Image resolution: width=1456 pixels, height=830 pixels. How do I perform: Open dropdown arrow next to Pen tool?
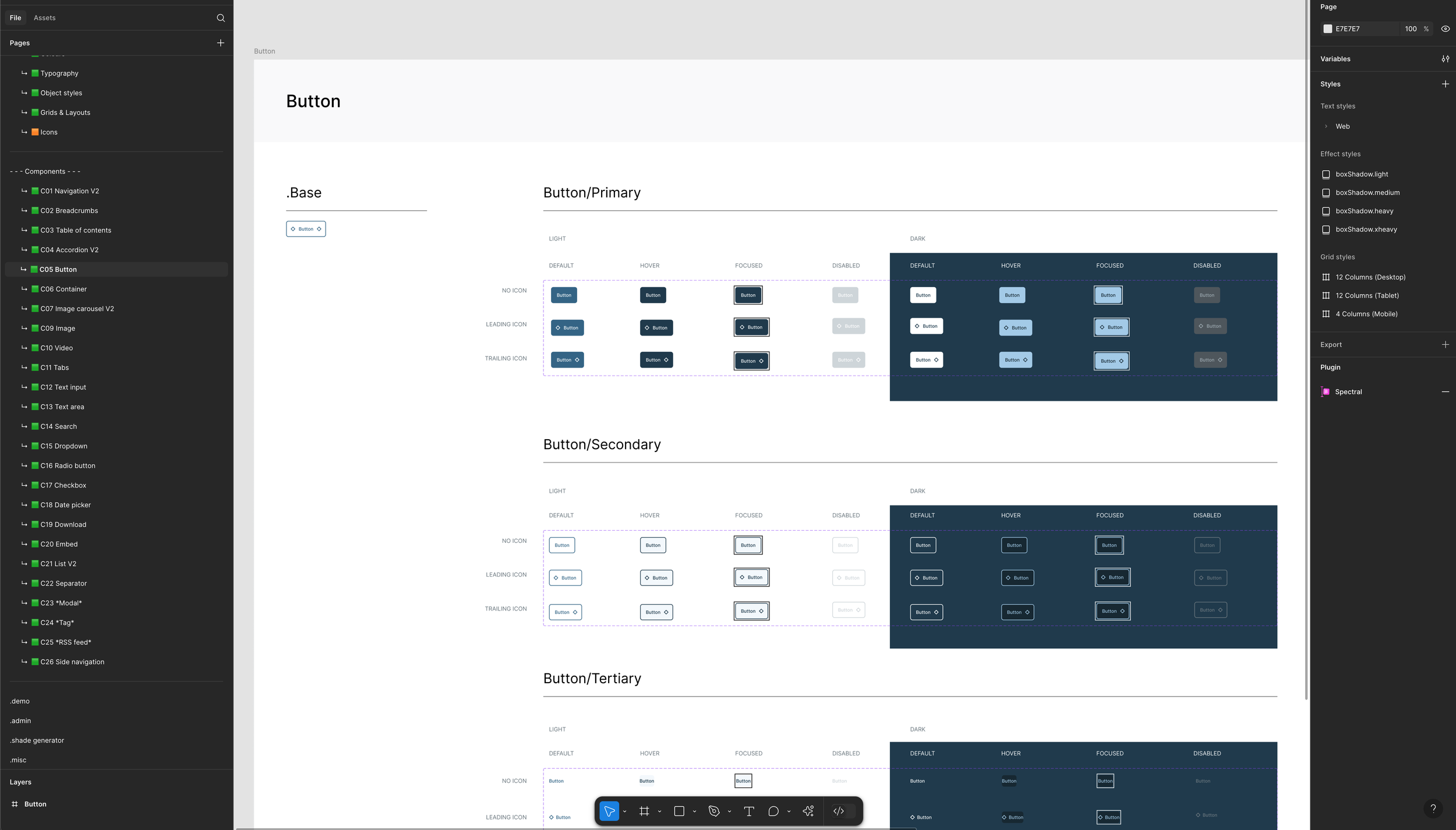pos(729,811)
